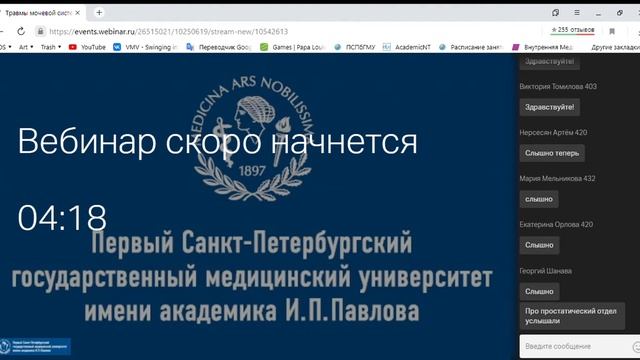Image resolution: width=640 pixels, height=360 pixels.
Task: Open the browser hamburger menu
Action: click(x=577, y=13)
